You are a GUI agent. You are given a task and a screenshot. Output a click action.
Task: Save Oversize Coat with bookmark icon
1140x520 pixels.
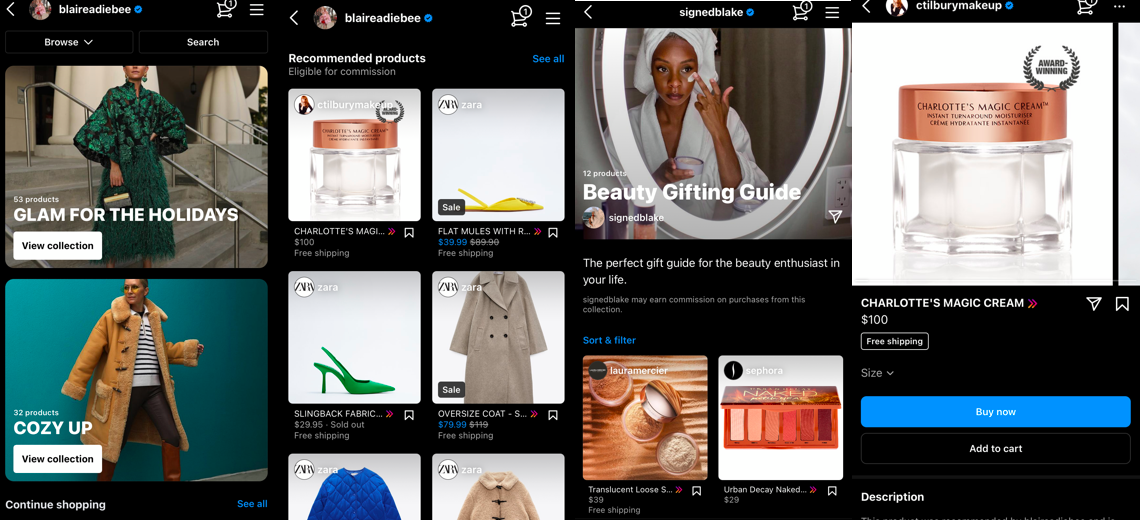click(x=553, y=415)
